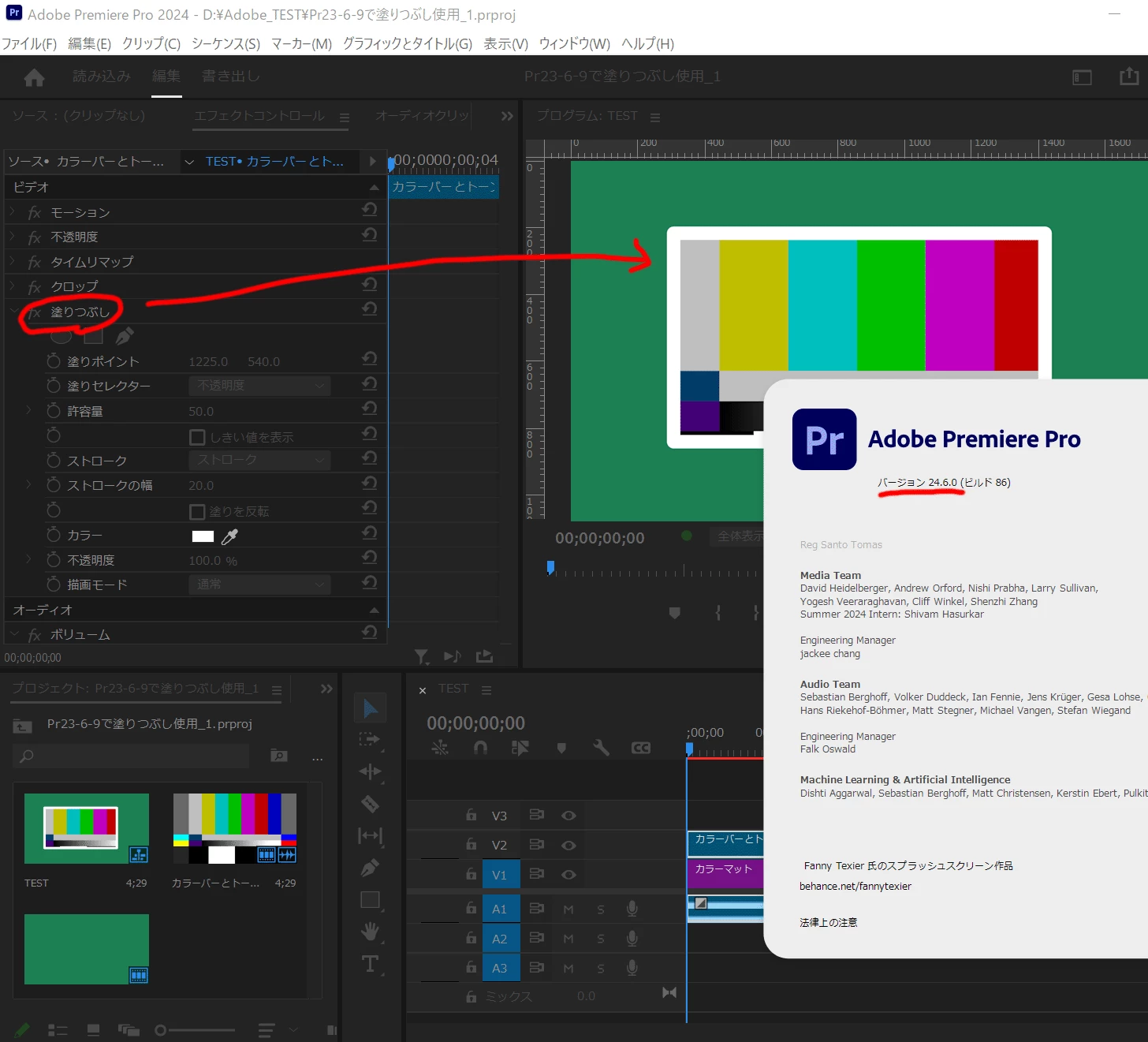1148x1042 pixels.
Task: Toggle V3 track output eye
Action: [x=568, y=816]
